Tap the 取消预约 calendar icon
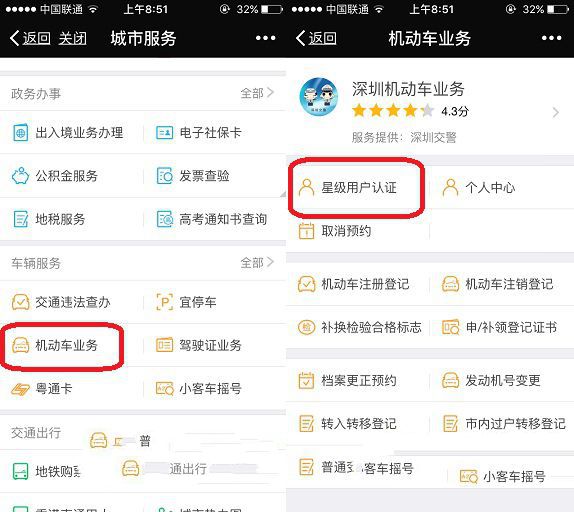 pos(306,231)
